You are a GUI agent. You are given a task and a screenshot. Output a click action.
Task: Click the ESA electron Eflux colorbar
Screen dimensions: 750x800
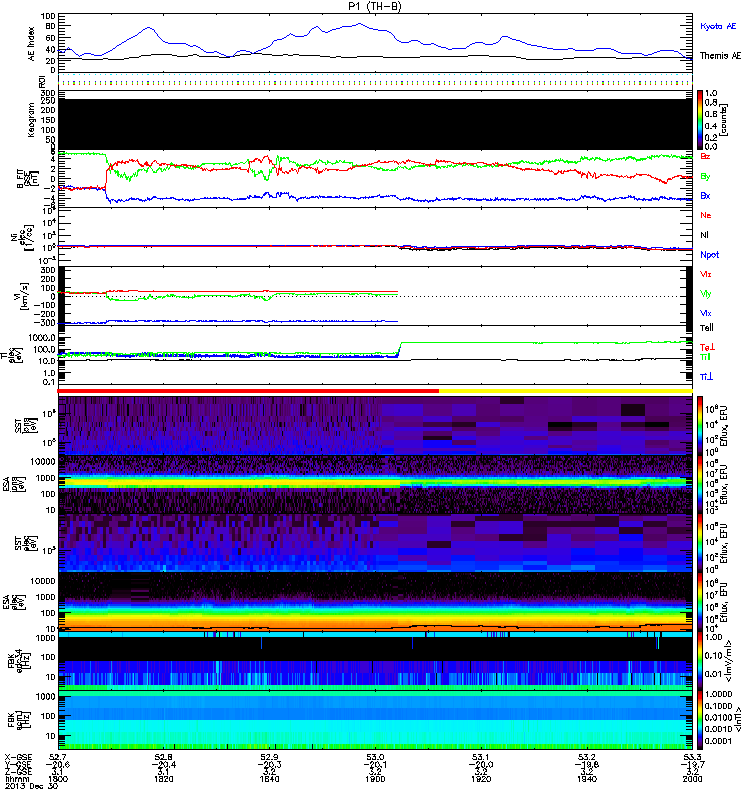700,603
